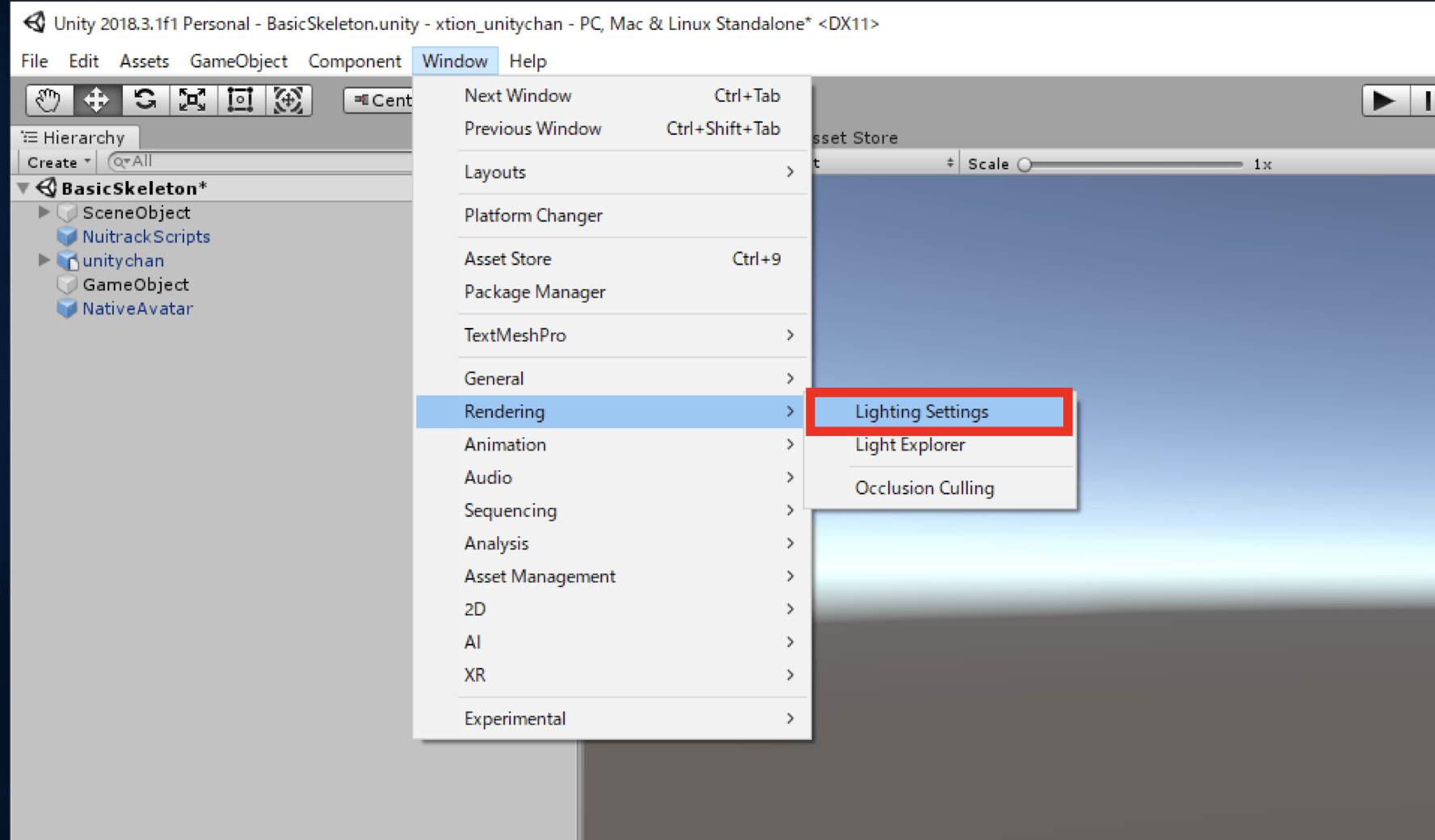
Task: Expand the Audio submenu arrow
Action: [790, 477]
